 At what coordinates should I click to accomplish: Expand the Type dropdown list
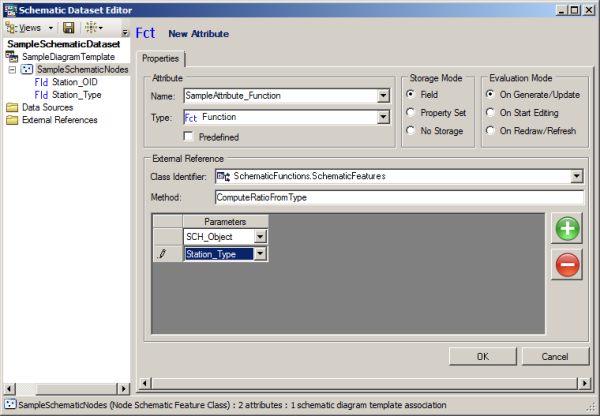click(383, 117)
